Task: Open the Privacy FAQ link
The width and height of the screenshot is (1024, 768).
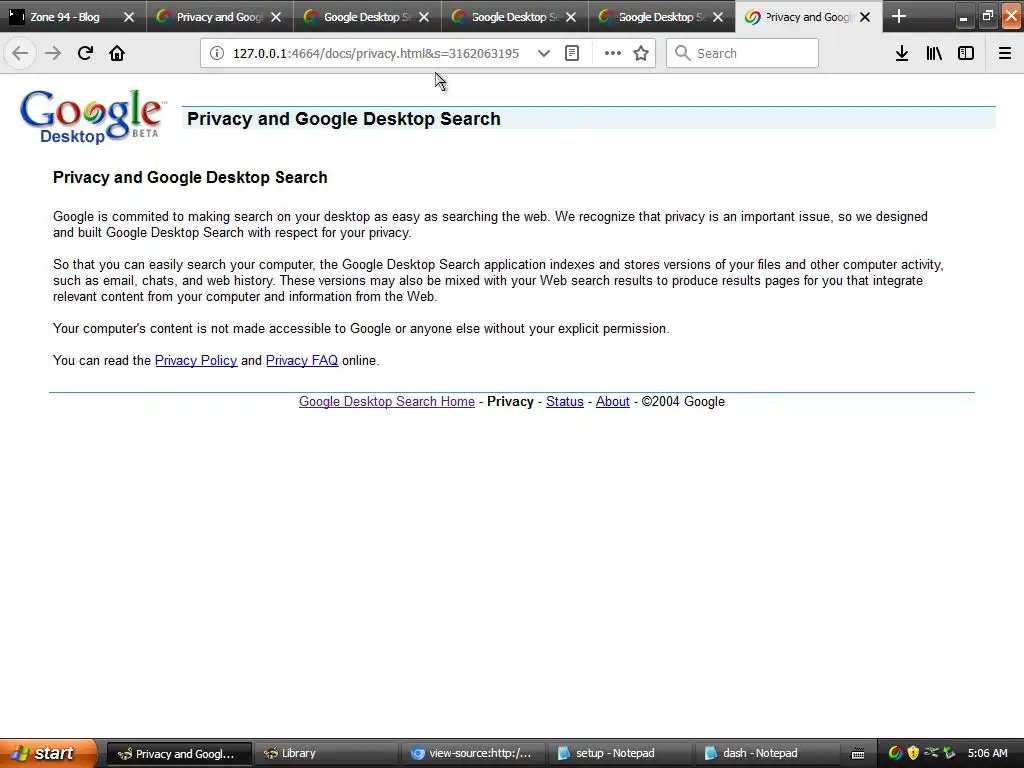Action: point(302,360)
